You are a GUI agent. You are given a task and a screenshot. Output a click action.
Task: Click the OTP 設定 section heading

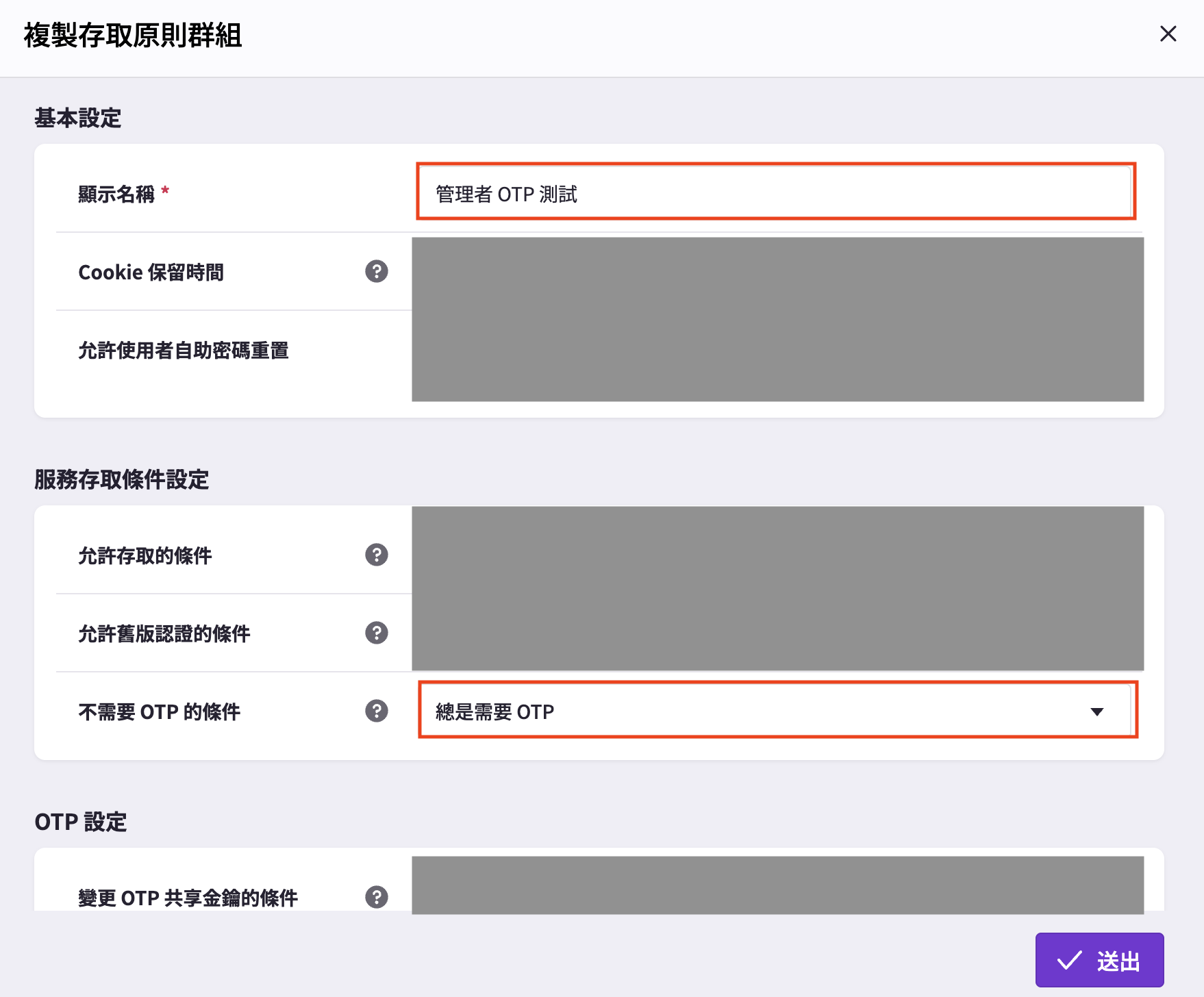(81, 822)
